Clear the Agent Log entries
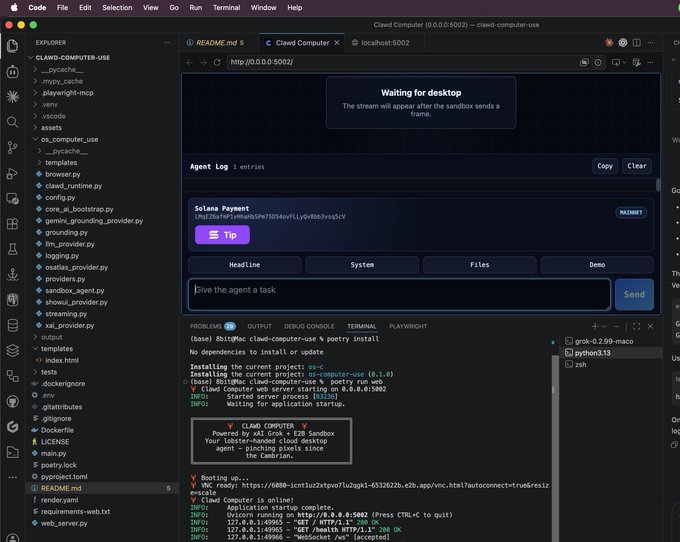The image size is (680, 542). pos(637,166)
